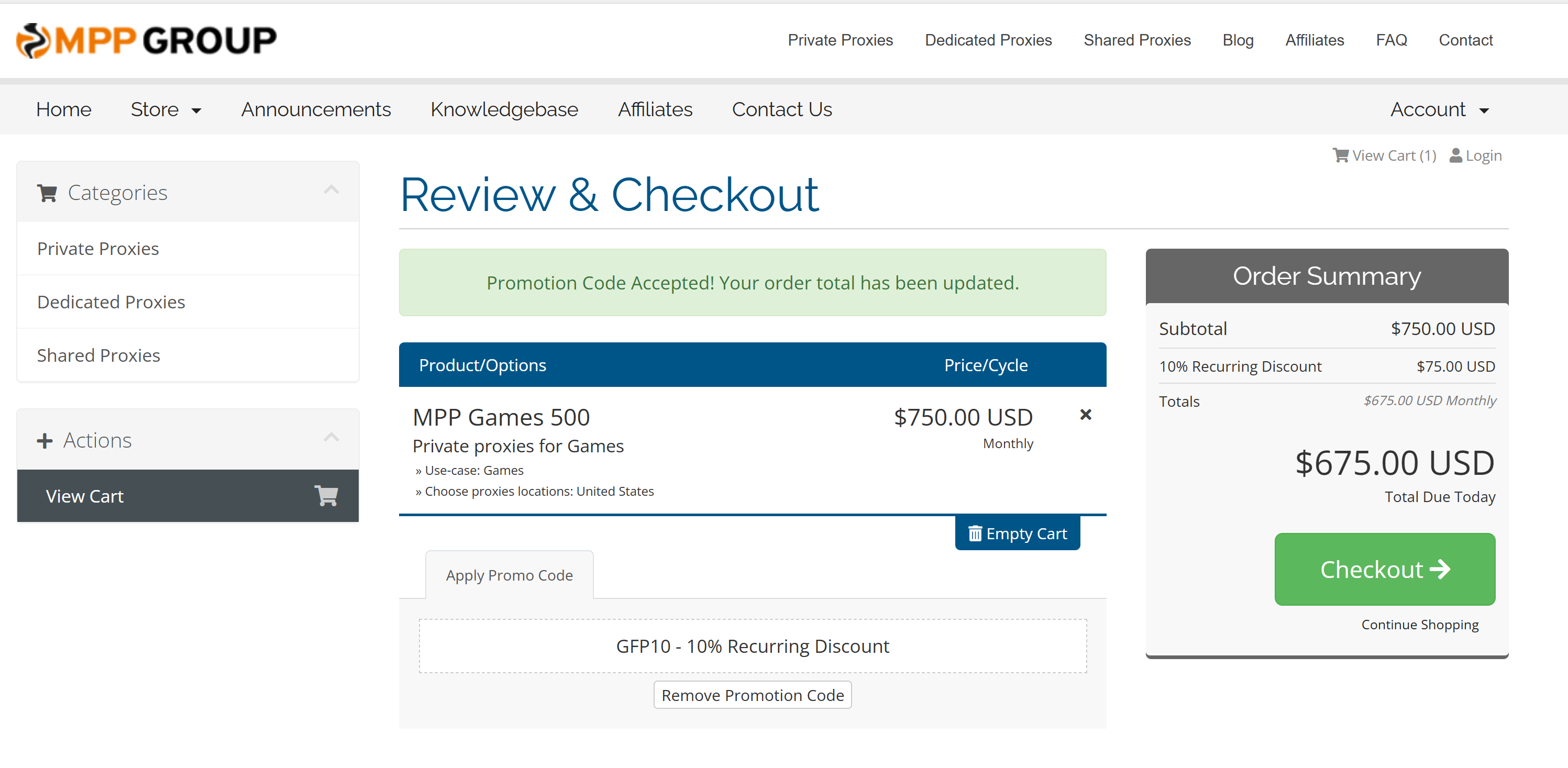Click the green Checkout button

pos(1384,570)
